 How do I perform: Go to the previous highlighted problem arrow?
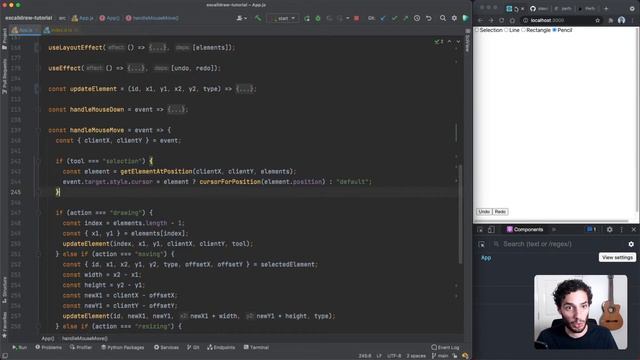point(449,42)
